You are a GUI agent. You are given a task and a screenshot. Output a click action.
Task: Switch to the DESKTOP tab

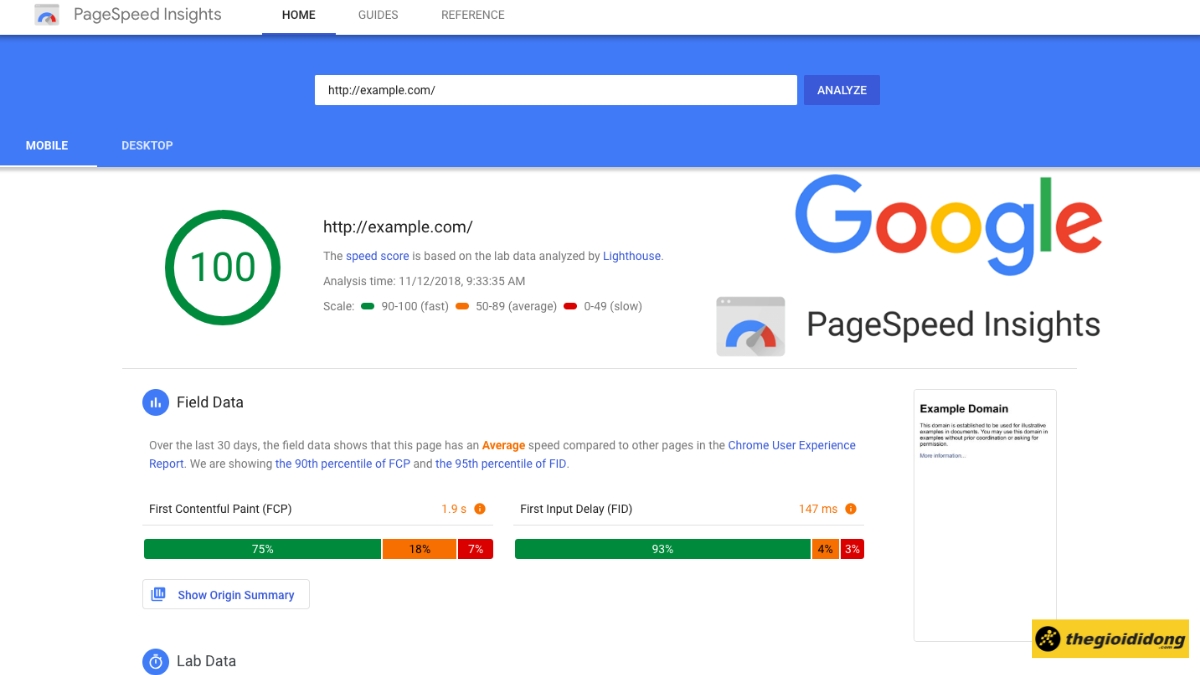(x=146, y=145)
